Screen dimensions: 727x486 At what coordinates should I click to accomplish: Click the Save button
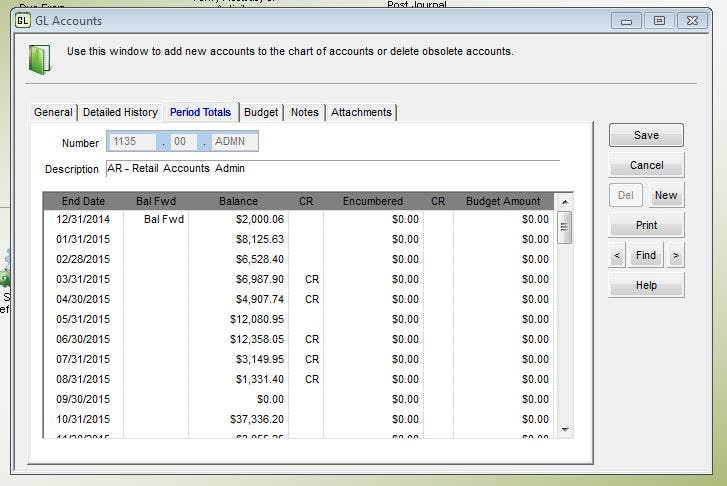coord(646,135)
